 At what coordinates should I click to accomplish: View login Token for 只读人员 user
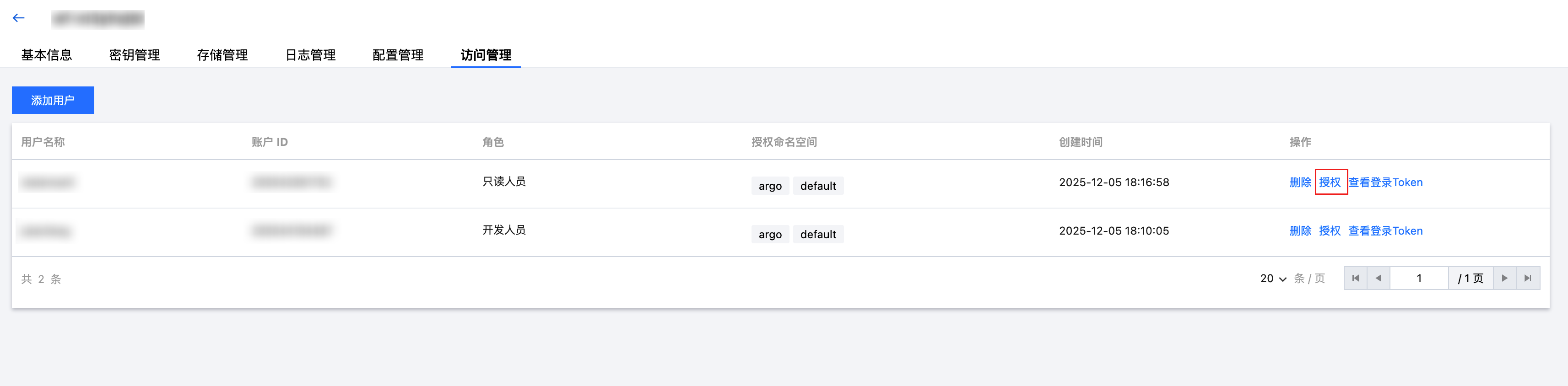click(1385, 182)
